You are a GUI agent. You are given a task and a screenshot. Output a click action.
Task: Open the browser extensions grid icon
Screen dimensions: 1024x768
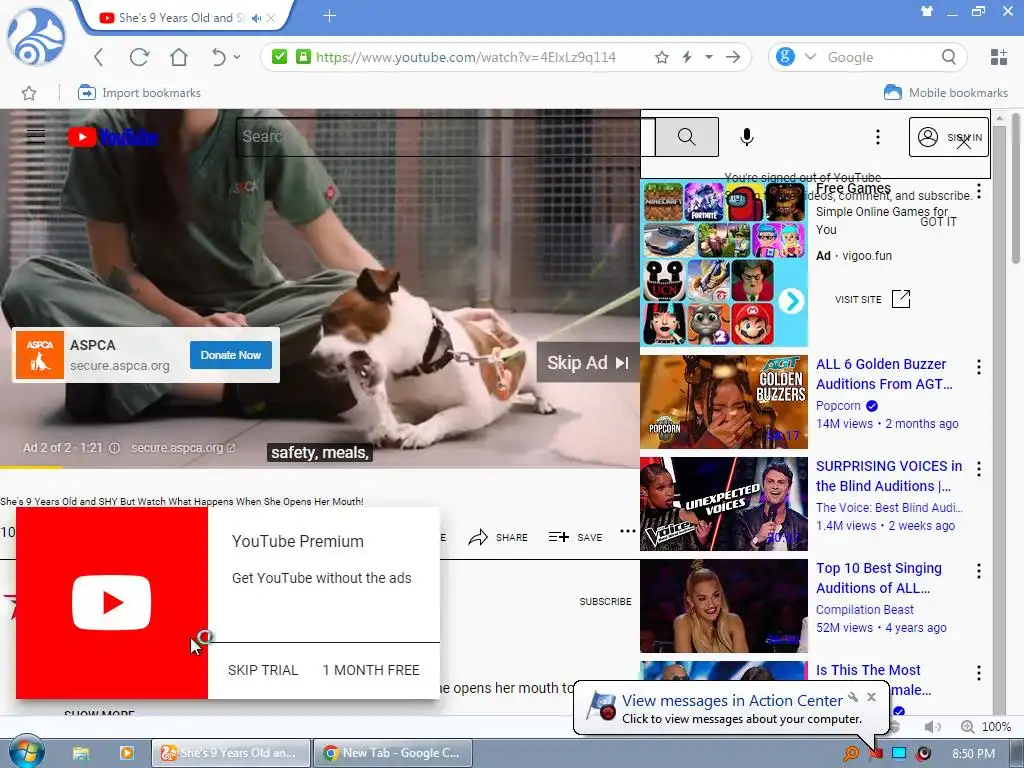pyautogui.click(x=999, y=57)
